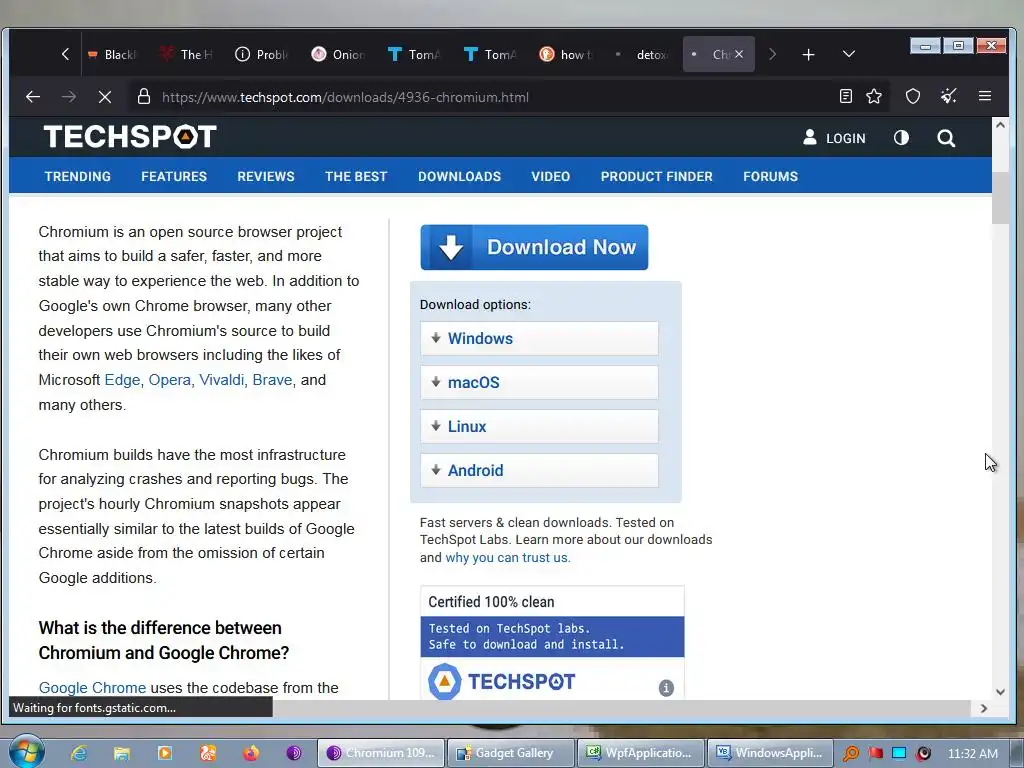Open THE BEST menu item
This screenshot has width=1024, height=768.
coord(356,176)
